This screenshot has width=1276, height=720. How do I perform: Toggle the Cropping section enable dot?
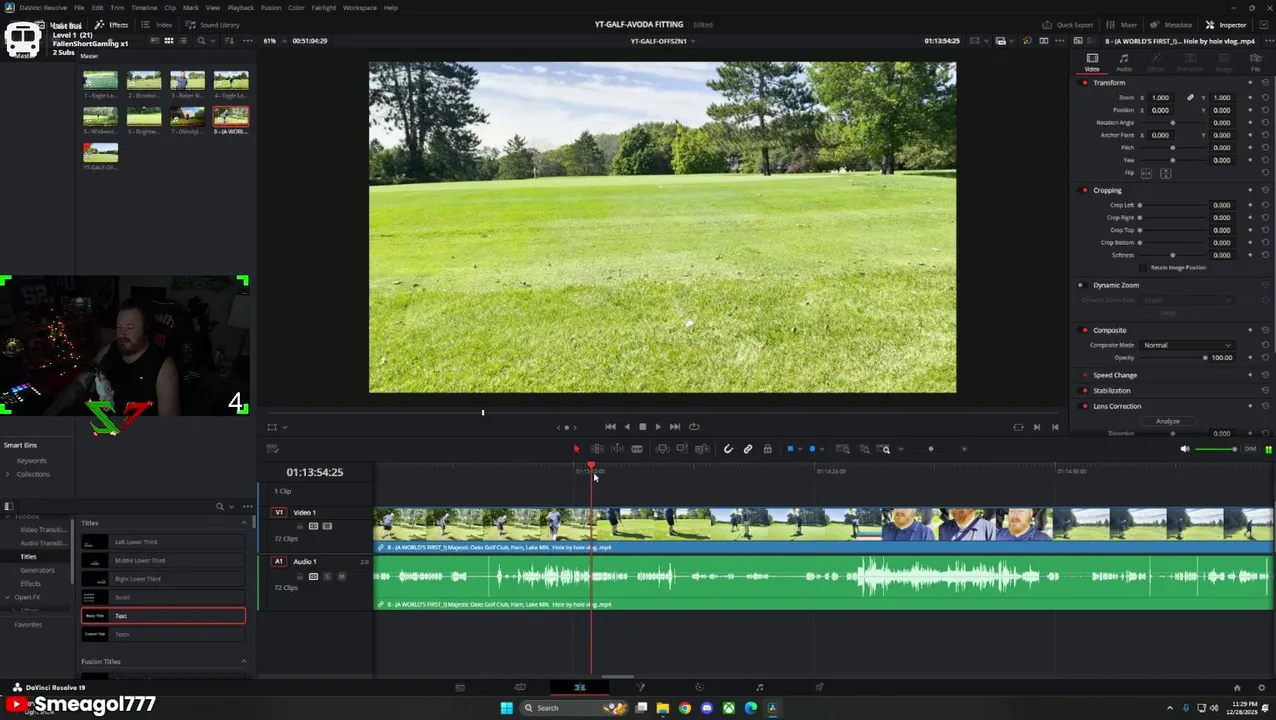point(1085,190)
